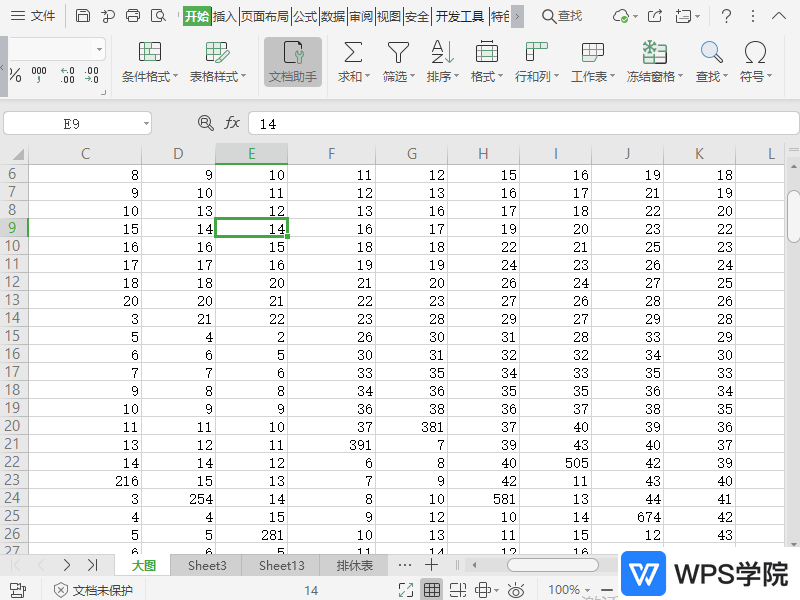
Task: Toggle the eye-protection mode in status bar
Action: point(516,590)
